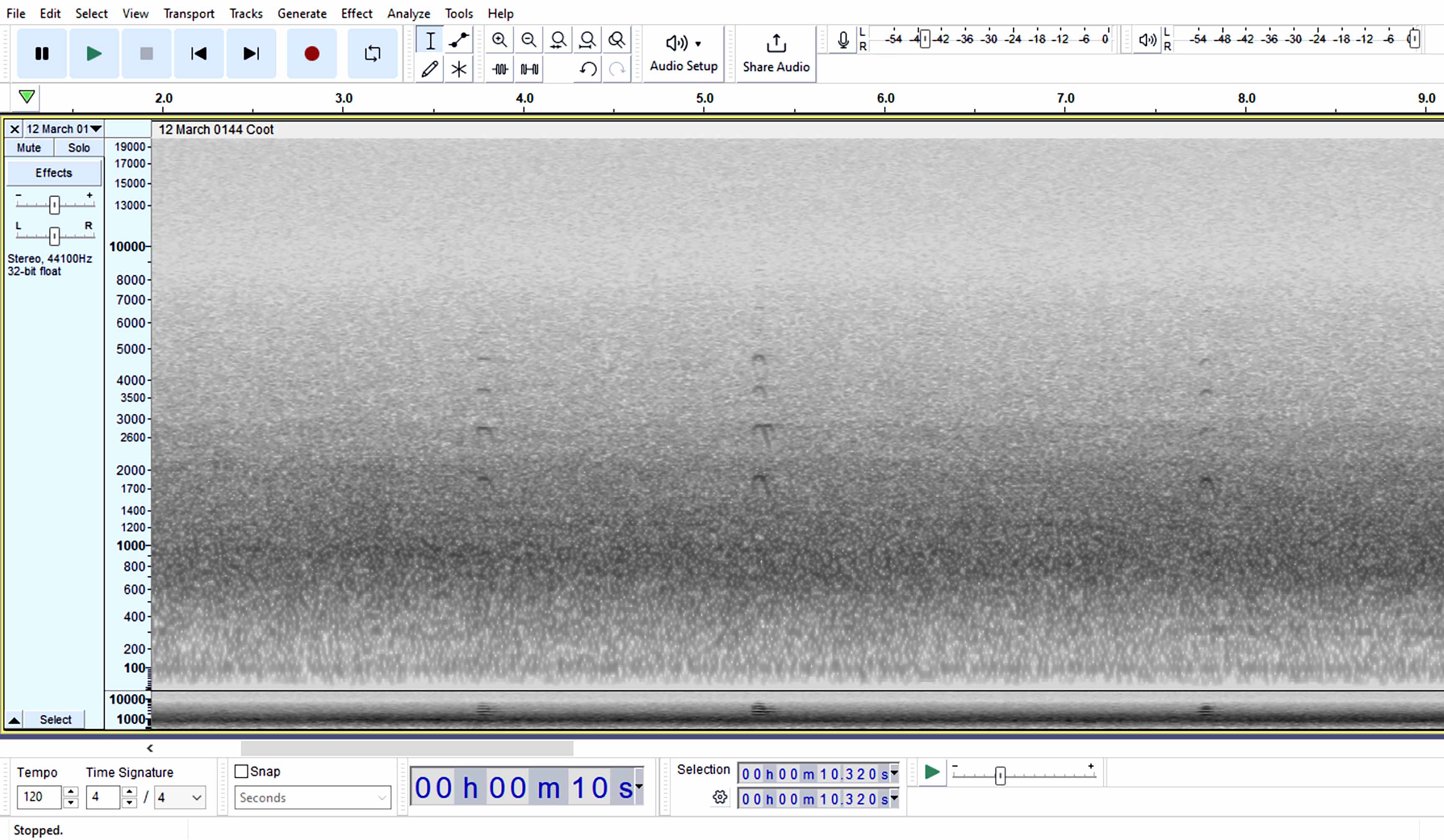This screenshot has width=1444, height=840.
Task: Open the Analyze menu
Action: point(408,13)
